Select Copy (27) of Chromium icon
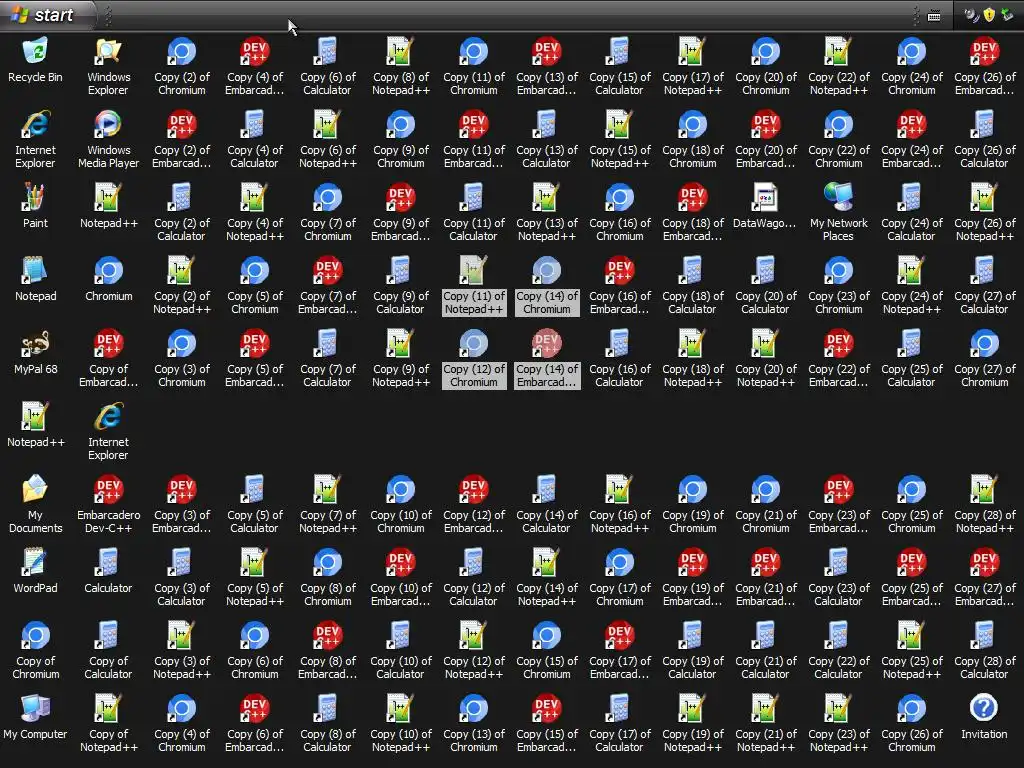Screen dimensions: 1024x768 pos(984,359)
